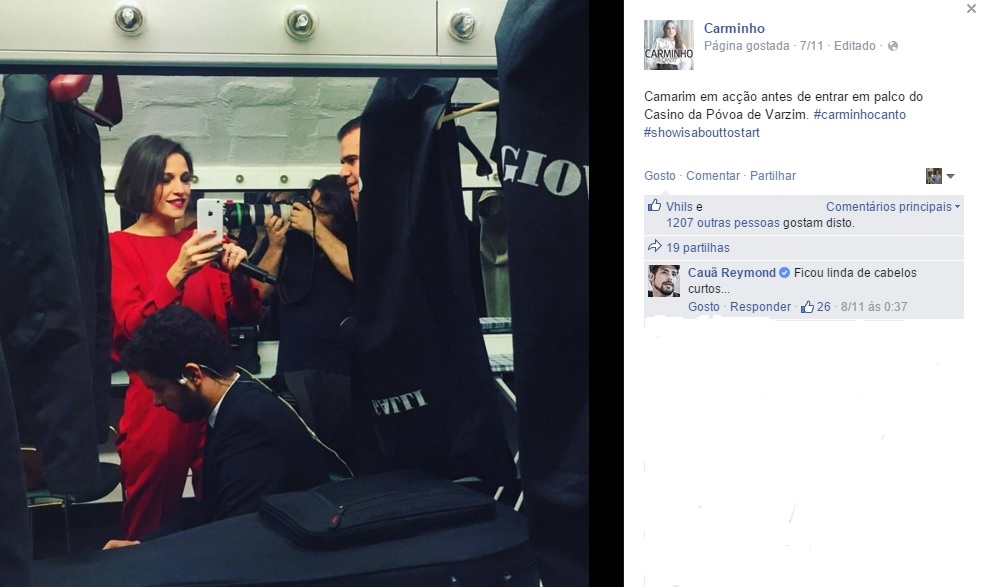This screenshot has height=587, width=981.
Task: Click the verified badge next to Cauã Reymond
Action: point(784,272)
